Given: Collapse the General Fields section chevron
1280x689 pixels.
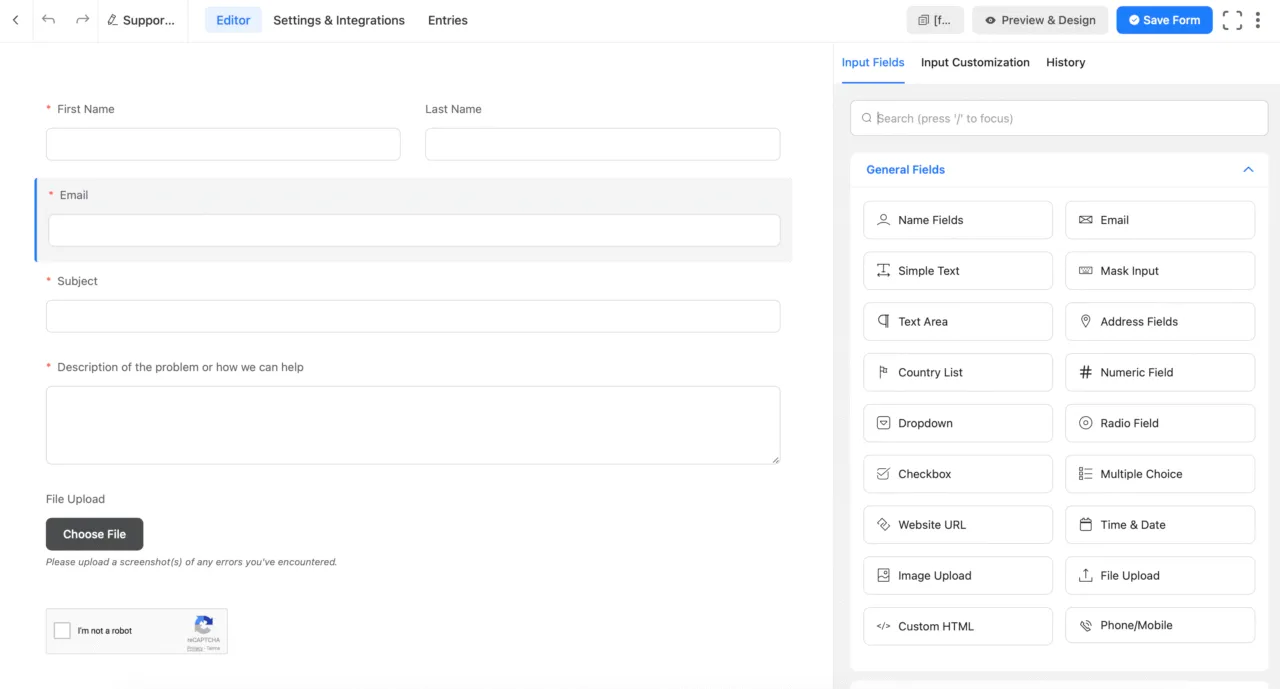Looking at the screenshot, I should (x=1248, y=170).
